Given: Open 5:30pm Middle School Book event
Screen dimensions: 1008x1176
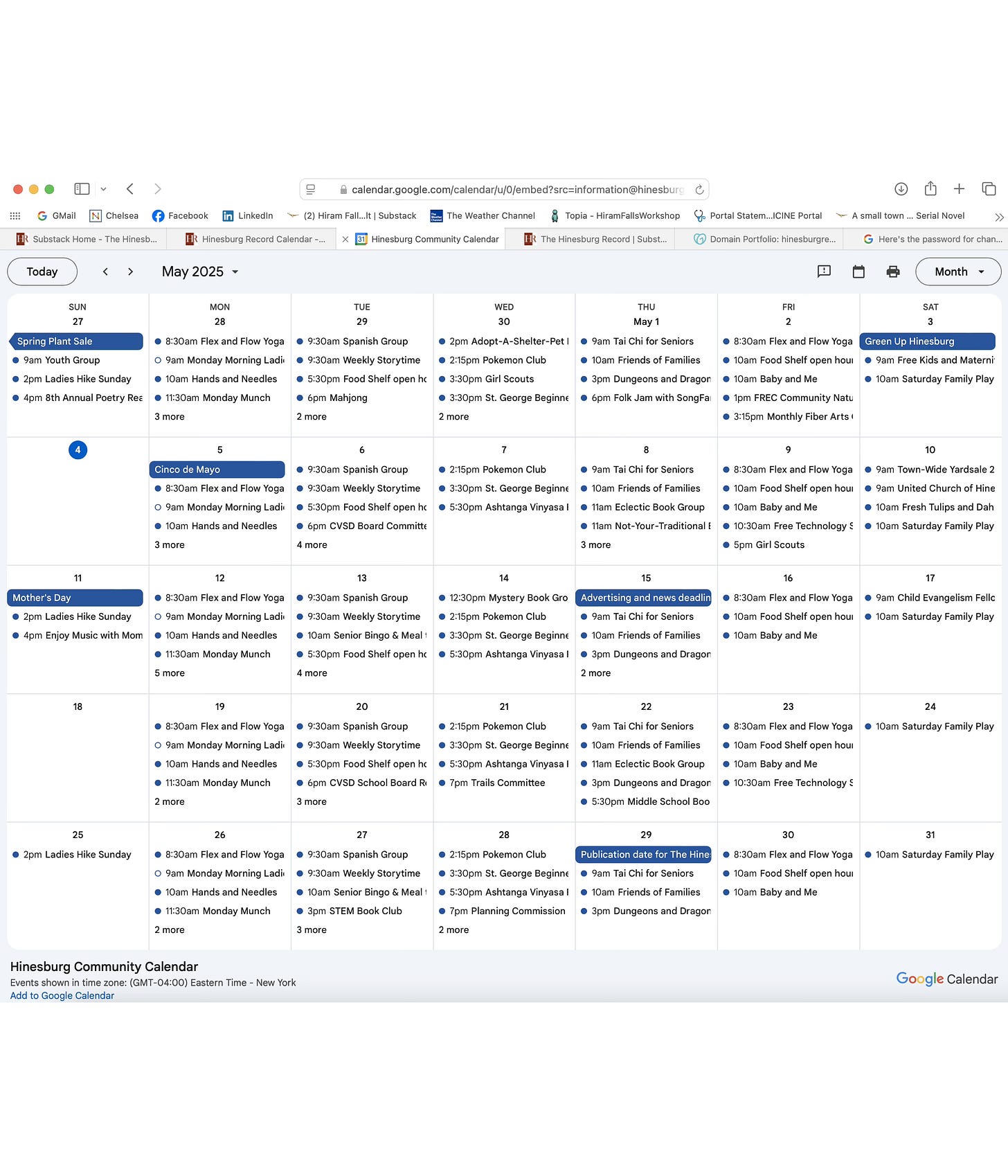Looking at the screenshot, I should click(x=645, y=802).
